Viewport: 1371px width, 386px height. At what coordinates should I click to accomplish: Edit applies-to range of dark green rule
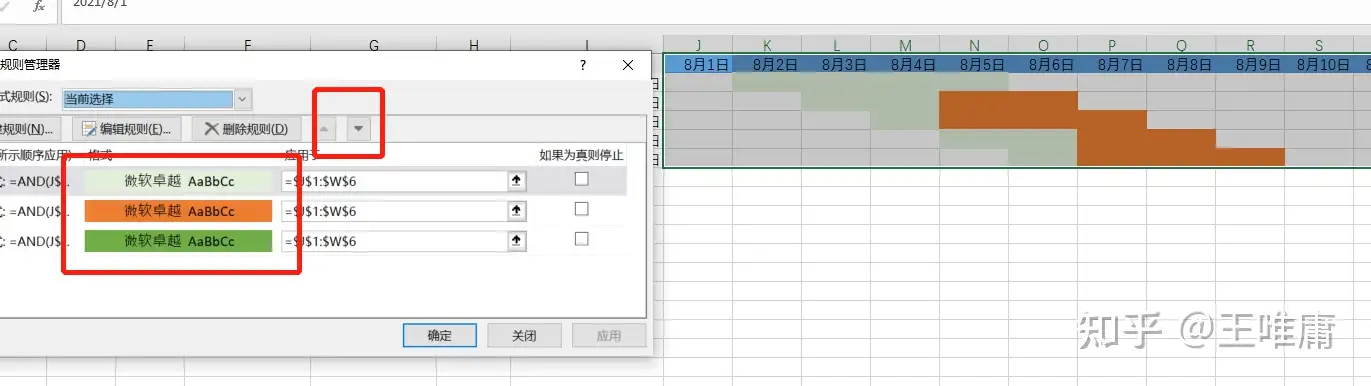(x=395, y=241)
